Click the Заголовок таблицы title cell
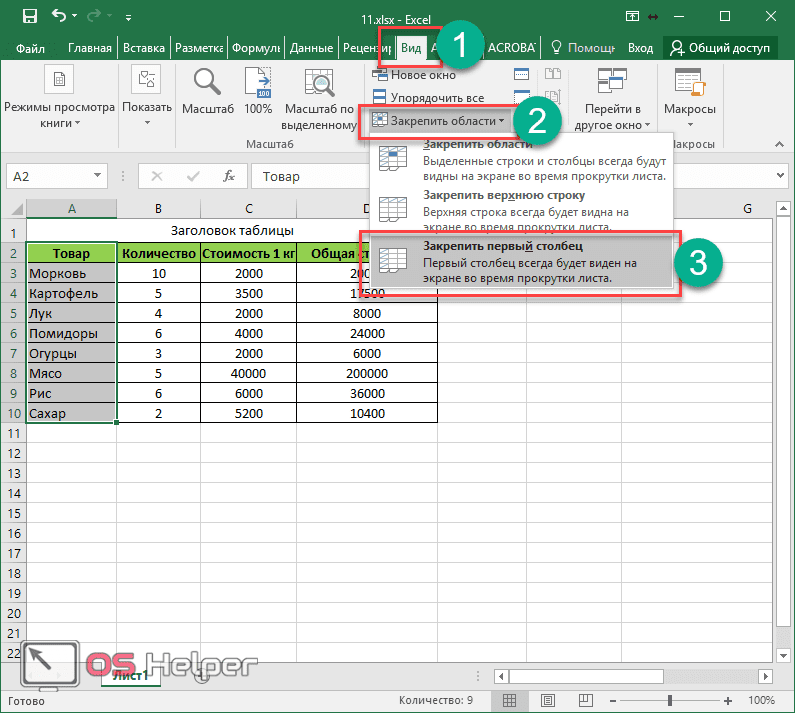This screenshot has width=795, height=713. pyautogui.click(x=232, y=231)
